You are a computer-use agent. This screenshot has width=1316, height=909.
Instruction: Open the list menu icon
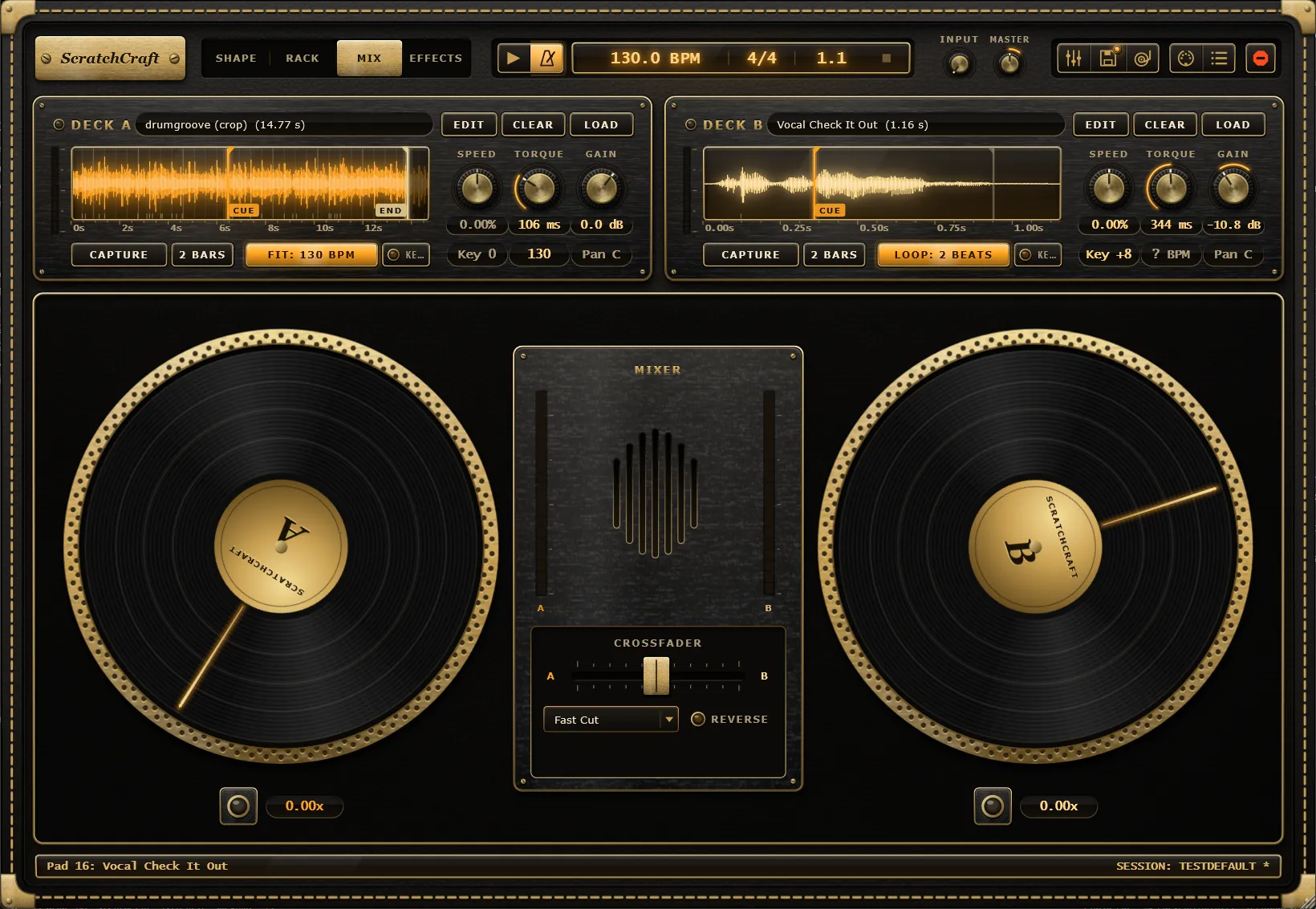(1220, 59)
